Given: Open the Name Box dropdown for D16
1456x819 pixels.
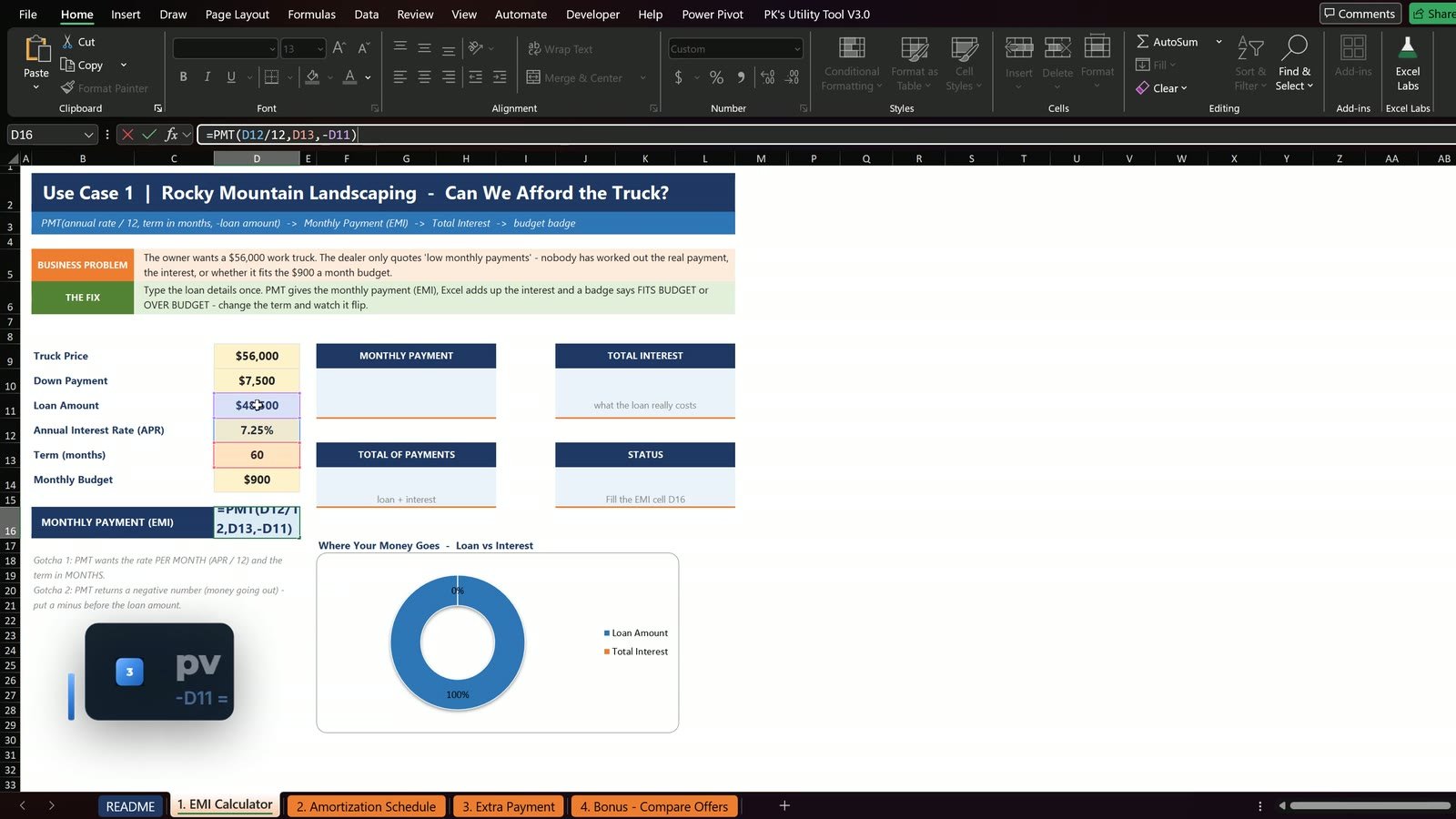Looking at the screenshot, I should coord(88,135).
